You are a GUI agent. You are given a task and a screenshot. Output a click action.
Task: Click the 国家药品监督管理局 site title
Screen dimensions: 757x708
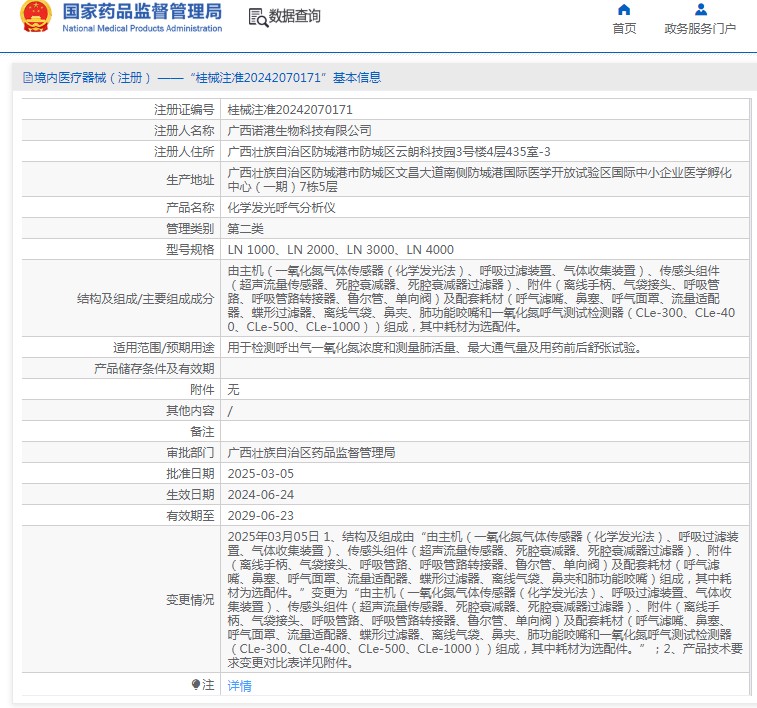(x=142, y=12)
